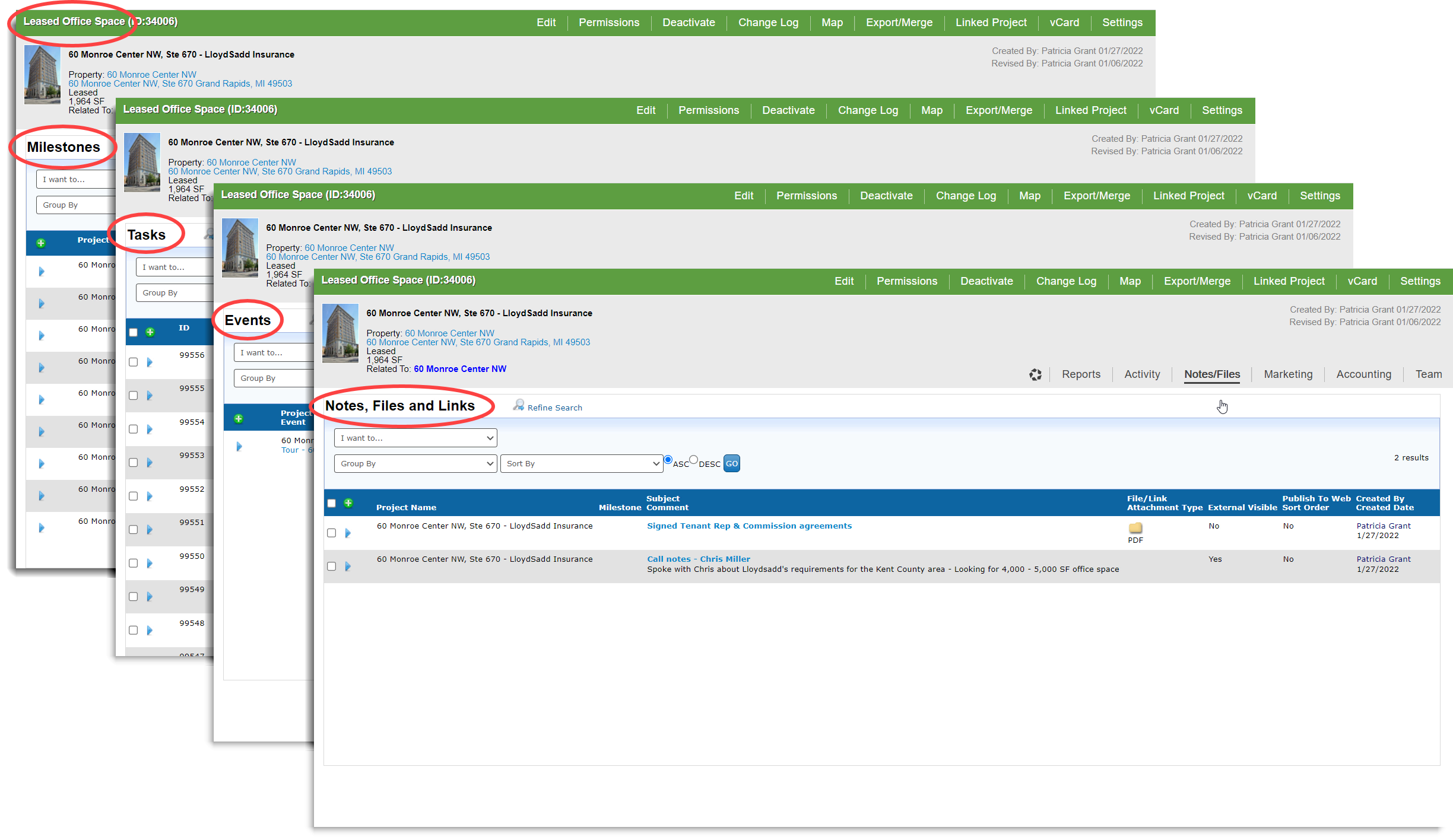Click the Refine Search magnifier icon
The height and width of the screenshot is (840, 1453).
coord(519,405)
